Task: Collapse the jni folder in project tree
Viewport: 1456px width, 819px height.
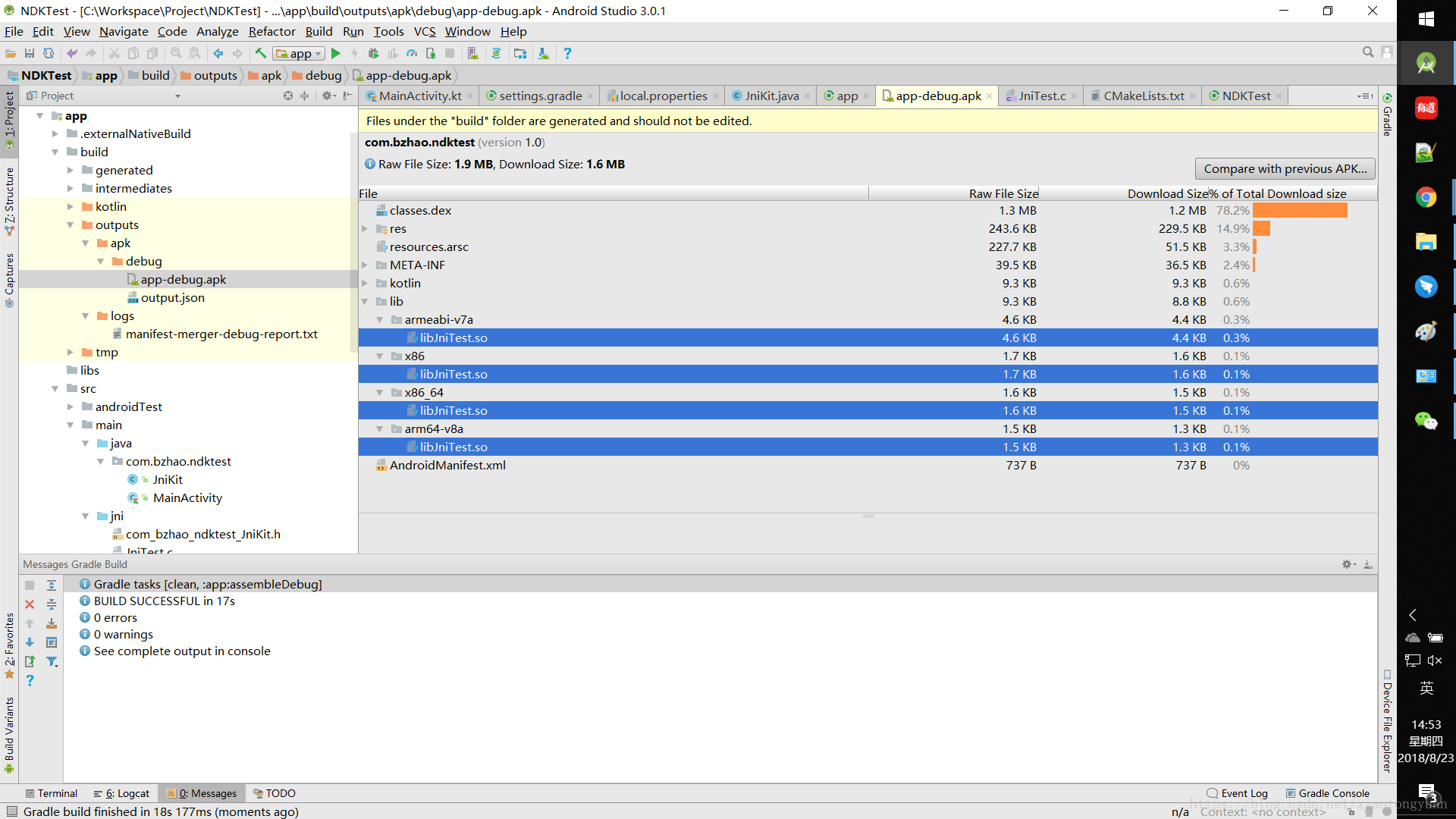Action: [85, 516]
